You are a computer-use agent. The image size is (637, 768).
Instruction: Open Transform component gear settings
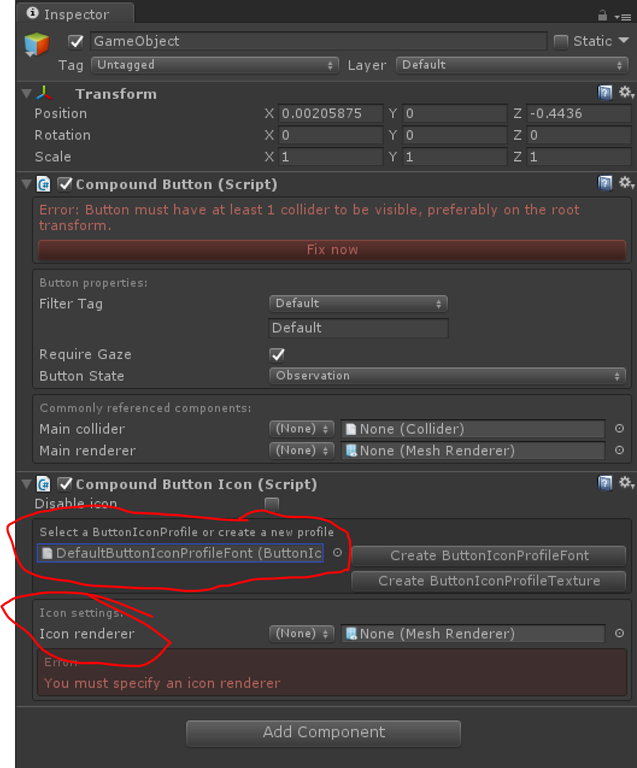pyautogui.click(x=626, y=92)
